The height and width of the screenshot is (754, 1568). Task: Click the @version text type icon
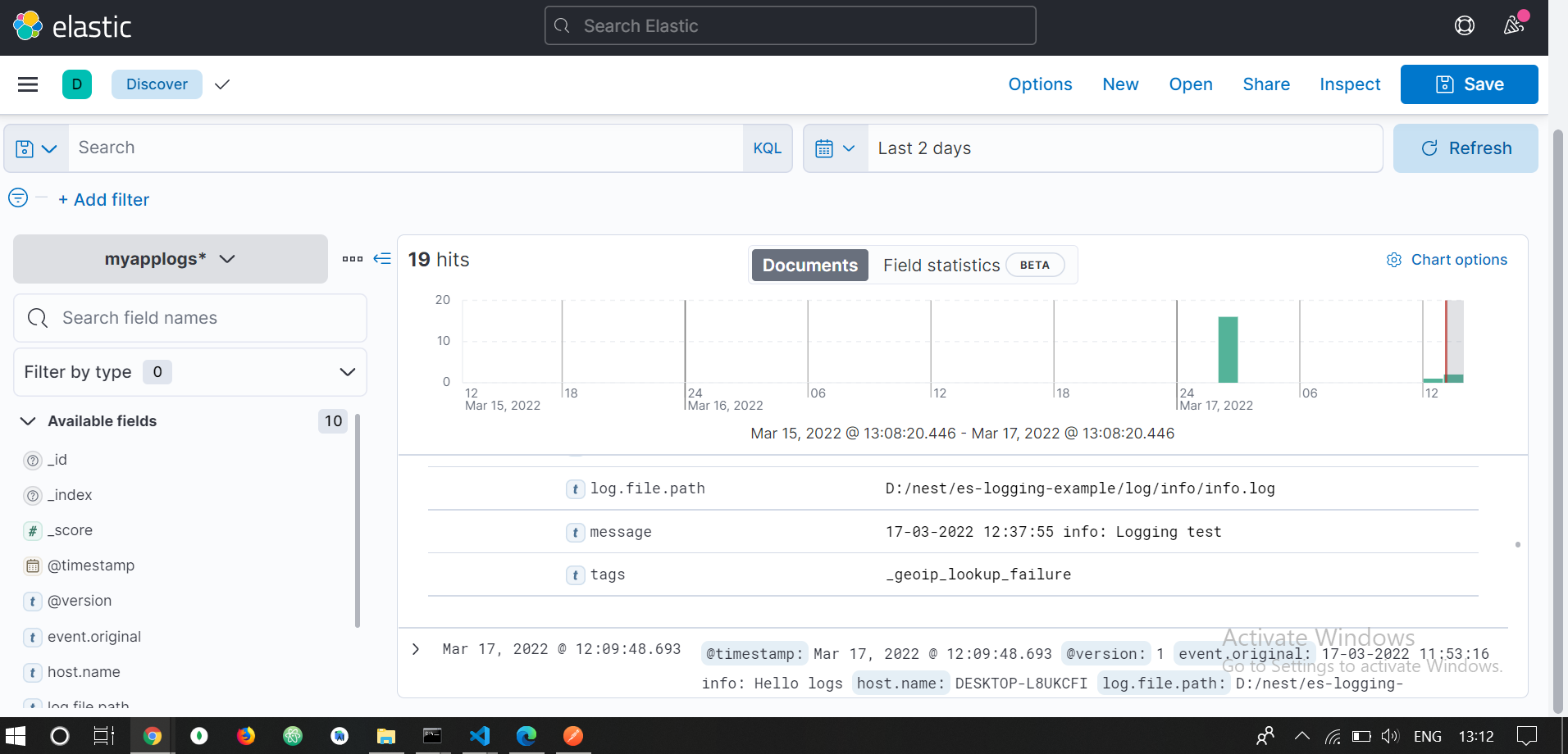coord(33,602)
